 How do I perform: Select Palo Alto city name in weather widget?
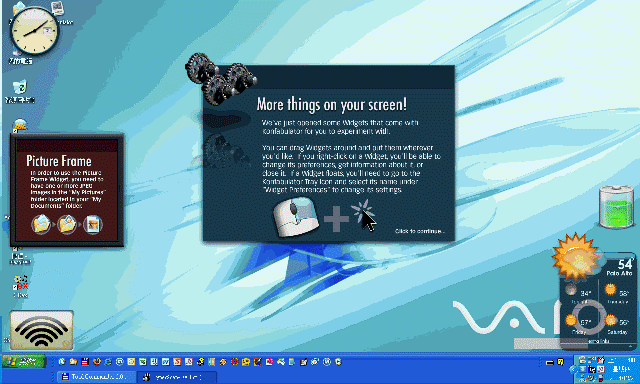619,273
